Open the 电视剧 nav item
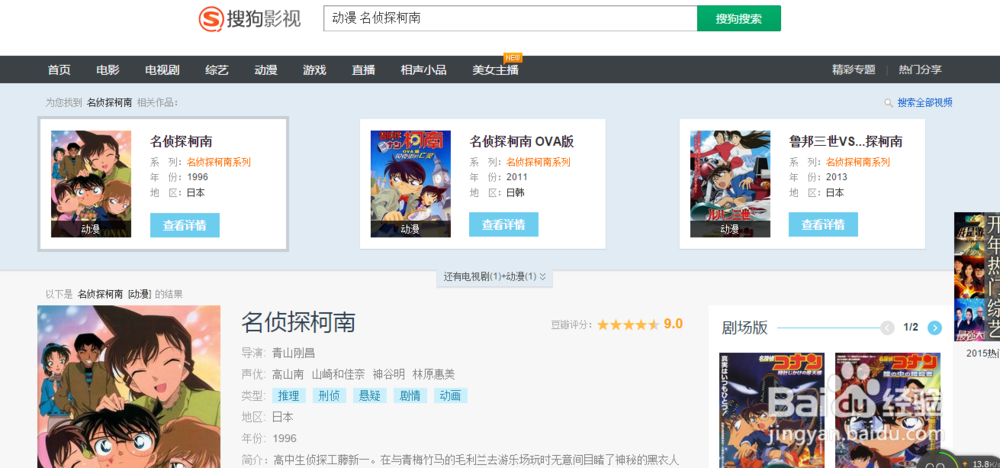 pyautogui.click(x=162, y=70)
